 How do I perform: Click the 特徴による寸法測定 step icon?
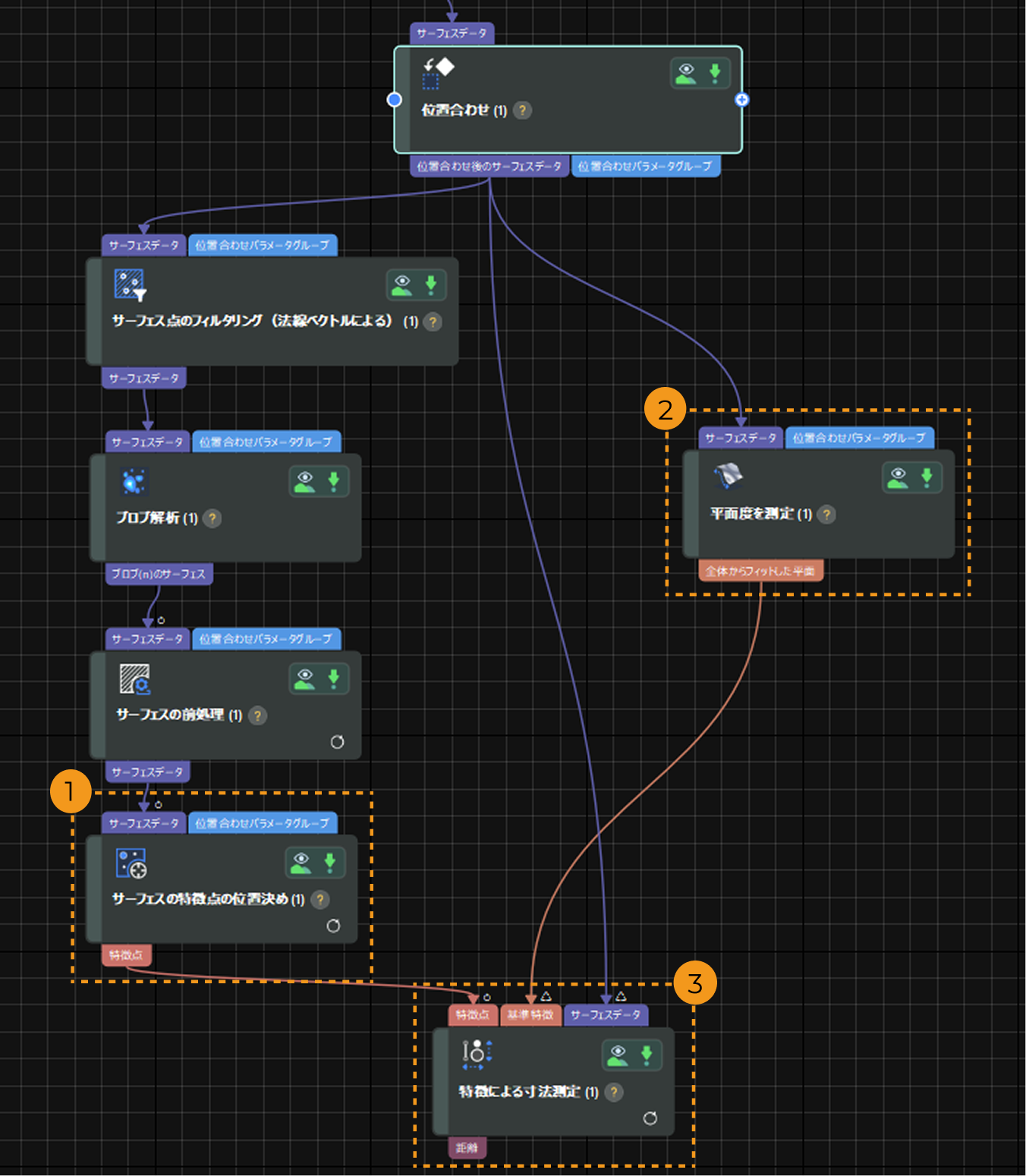click(x=477, y=1055)
